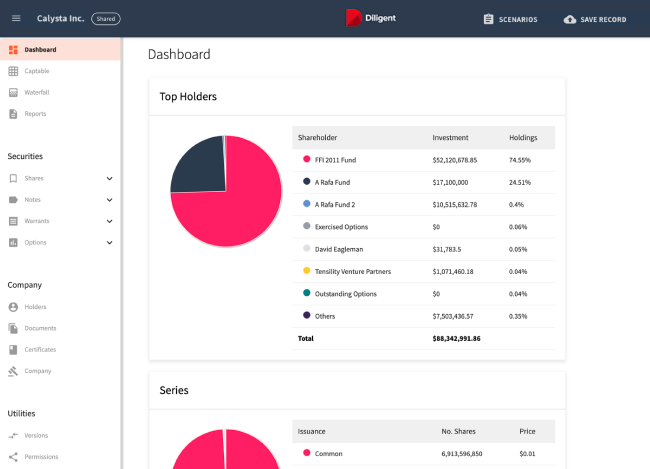Viewport: 650px width, 469px height.
Task: Click the Versions compare icon
Action: tap(13, 435)
